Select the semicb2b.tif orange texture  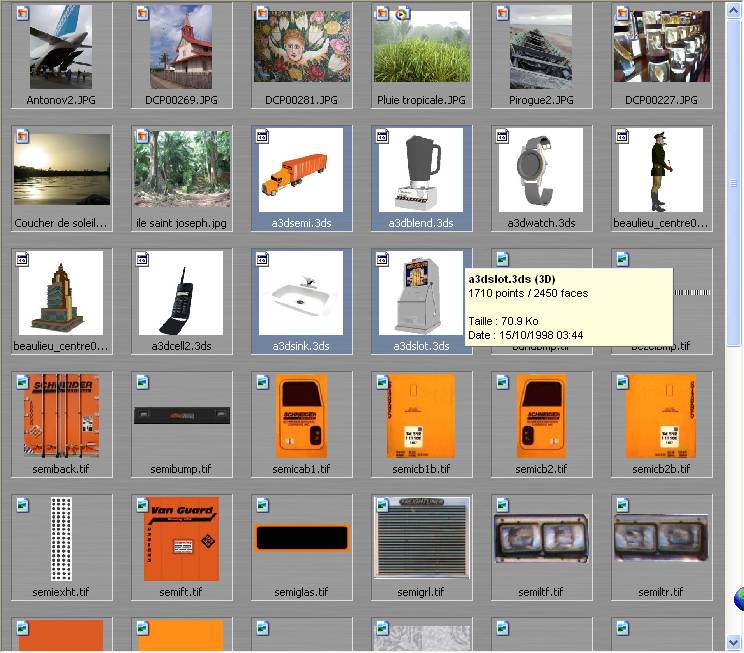661,416
